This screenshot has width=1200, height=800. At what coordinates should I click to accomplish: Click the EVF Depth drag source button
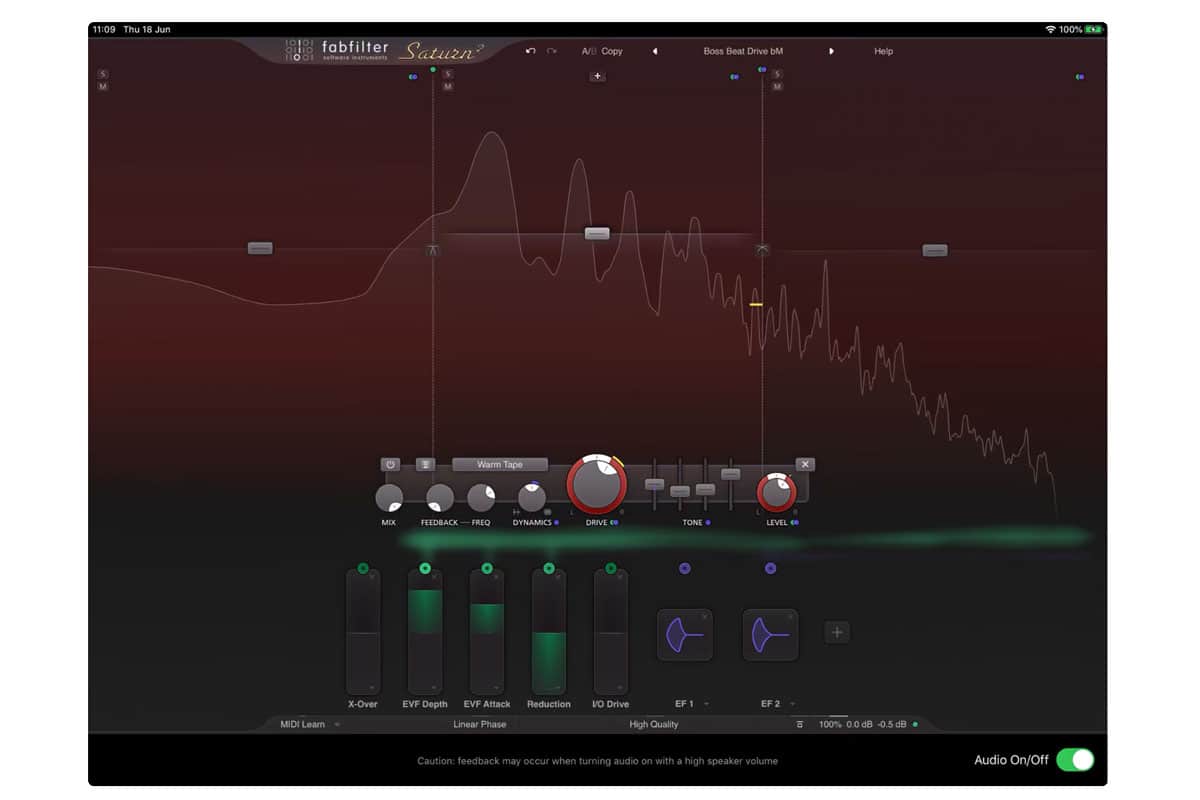point(425,568)
